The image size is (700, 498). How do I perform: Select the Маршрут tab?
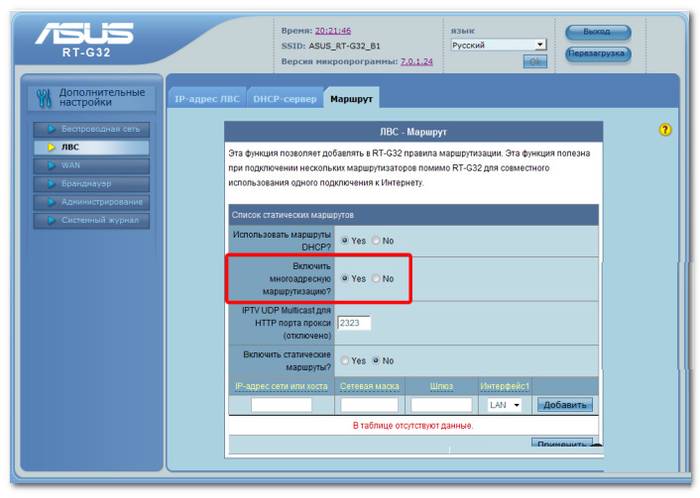click(351, 99)
